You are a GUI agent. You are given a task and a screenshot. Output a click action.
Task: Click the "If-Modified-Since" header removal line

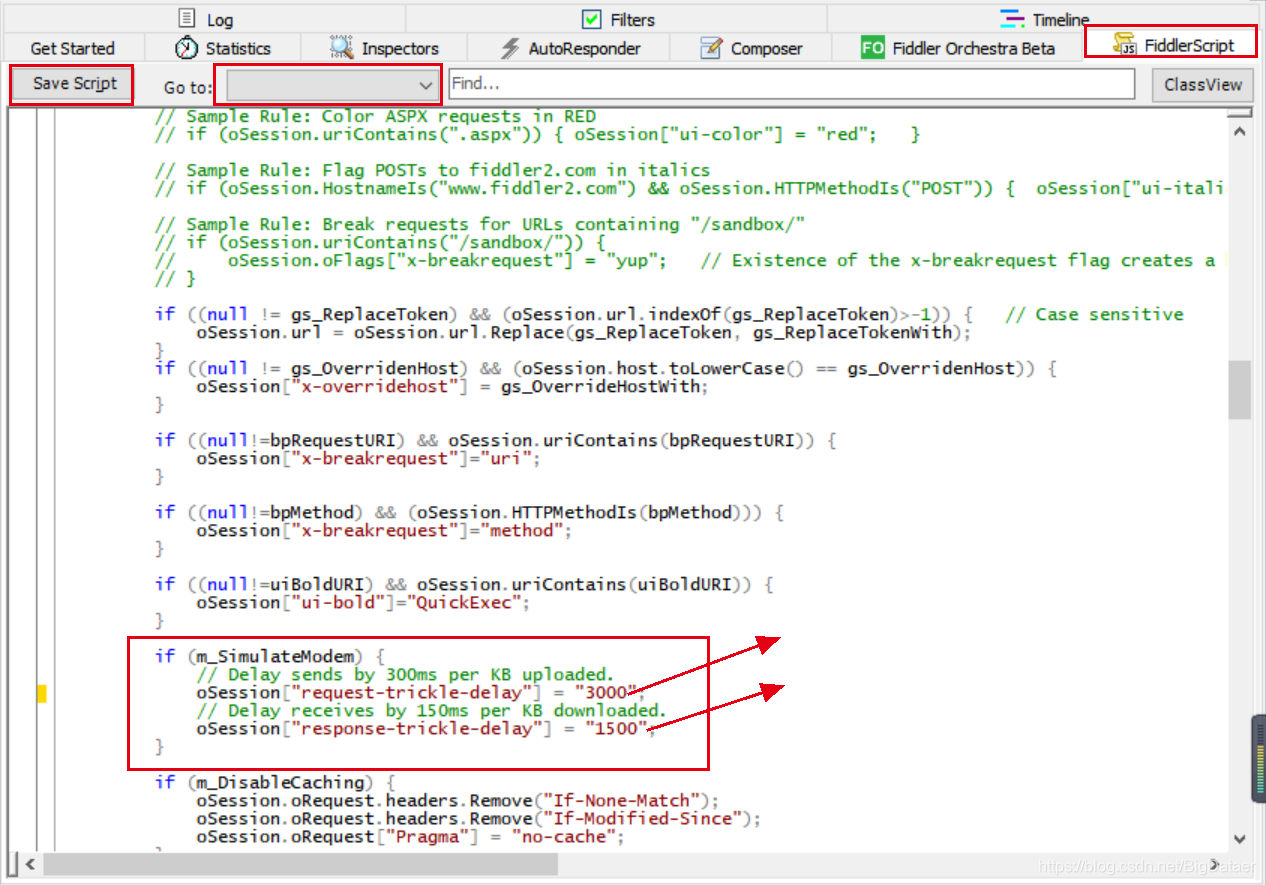478,818
